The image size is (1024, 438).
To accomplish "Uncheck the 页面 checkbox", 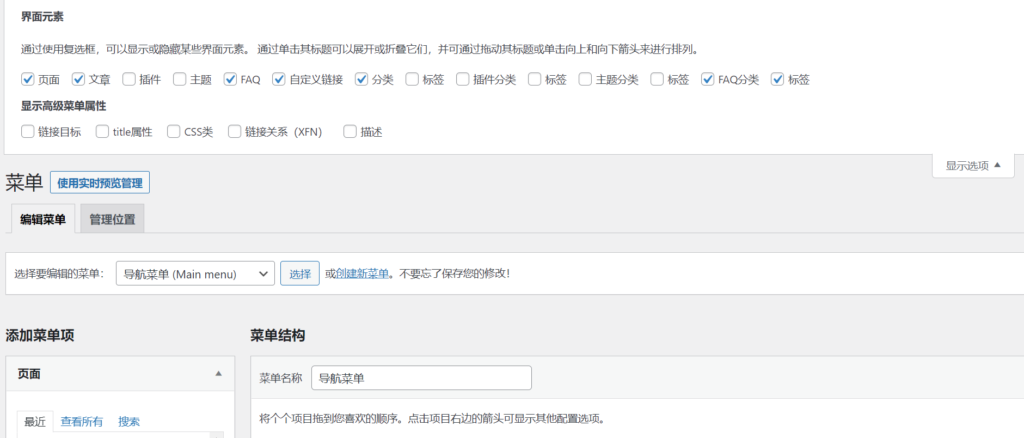I will (28, 79).
